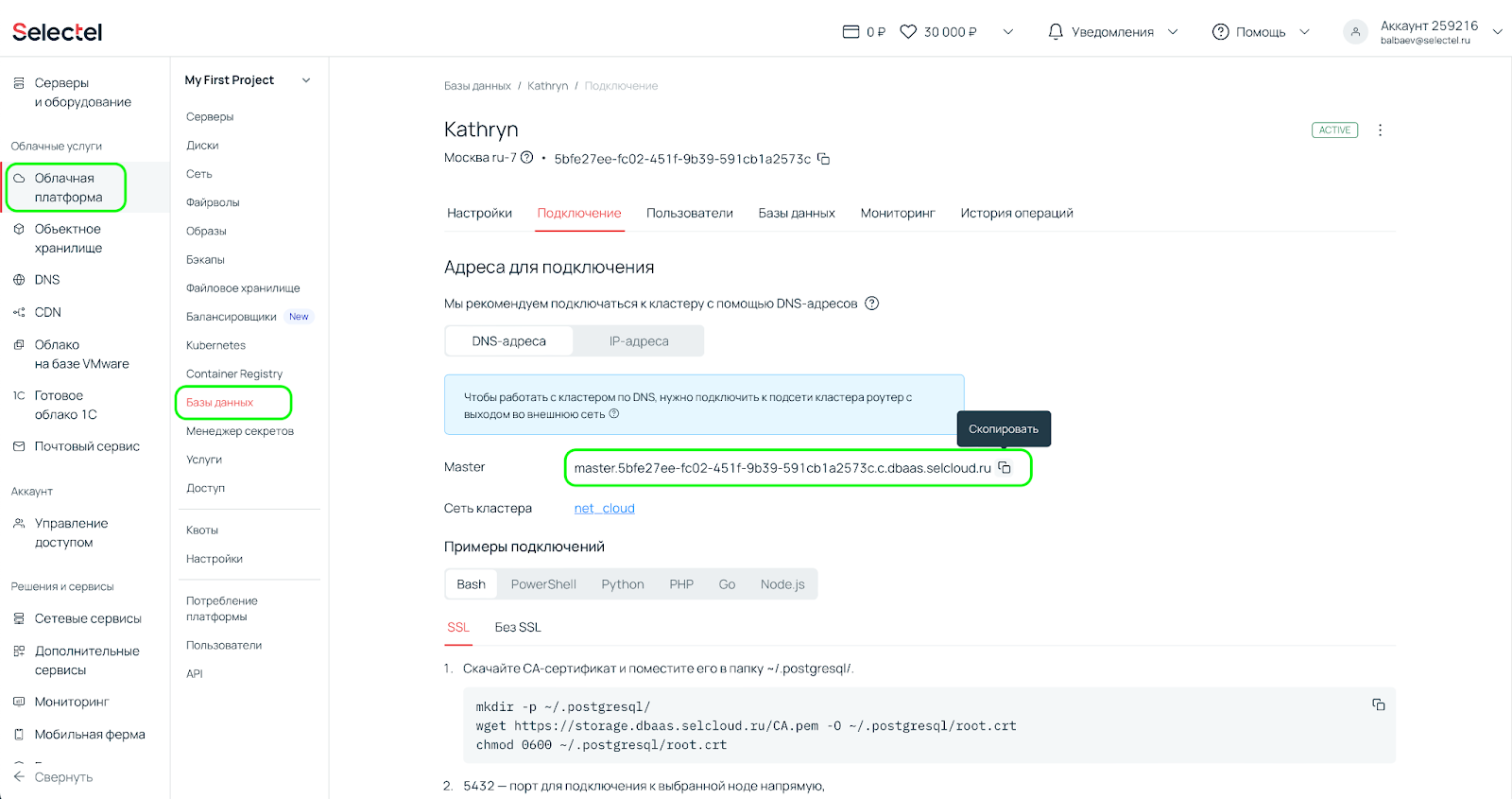1512x799 pixels.
Task: Copy the Master DNS address
Action: pyautogui.click(x=1005, y=468)
